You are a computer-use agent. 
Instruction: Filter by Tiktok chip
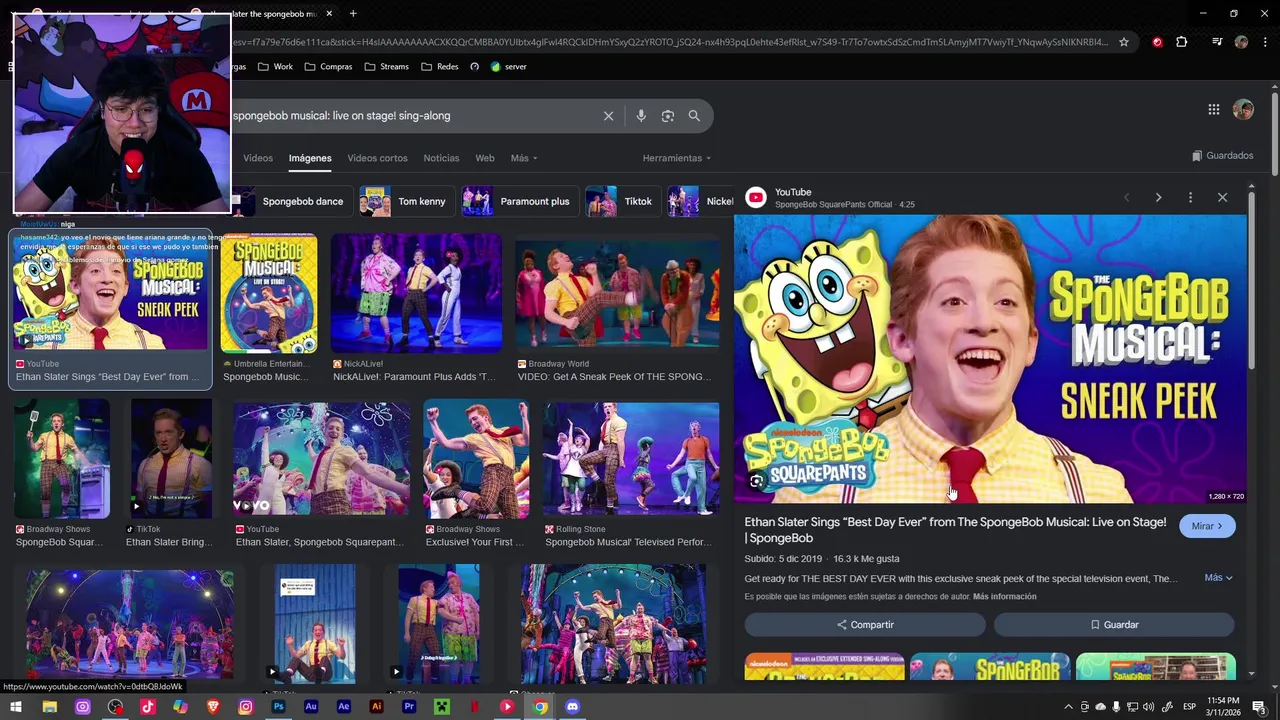[x=621, y=202]
